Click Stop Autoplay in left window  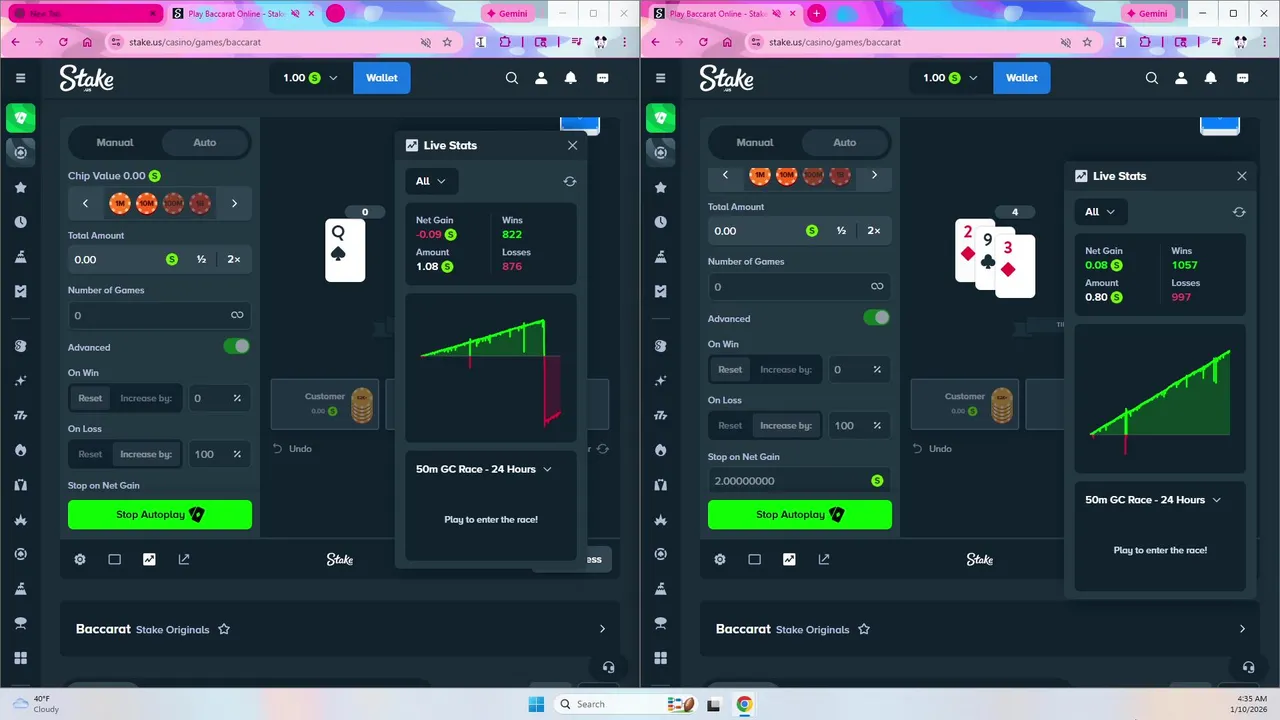160,514
